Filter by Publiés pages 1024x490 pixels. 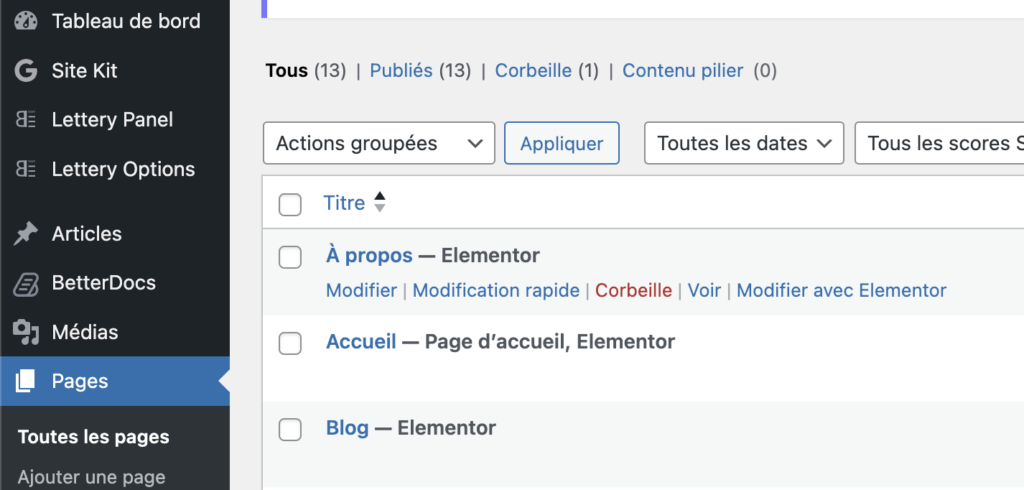point(401,71)
